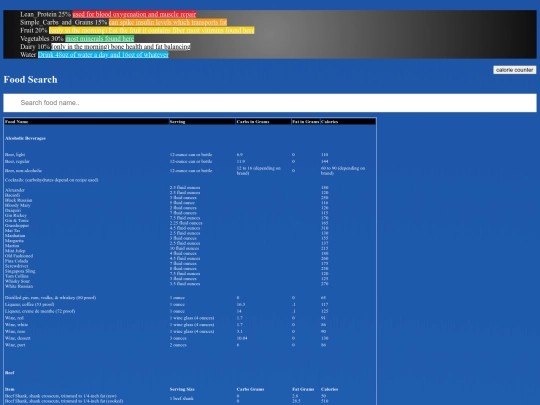This screenshot has height=405, width=540.
Task: Select the Margarita cocktail name
Action: coord(14,241)
